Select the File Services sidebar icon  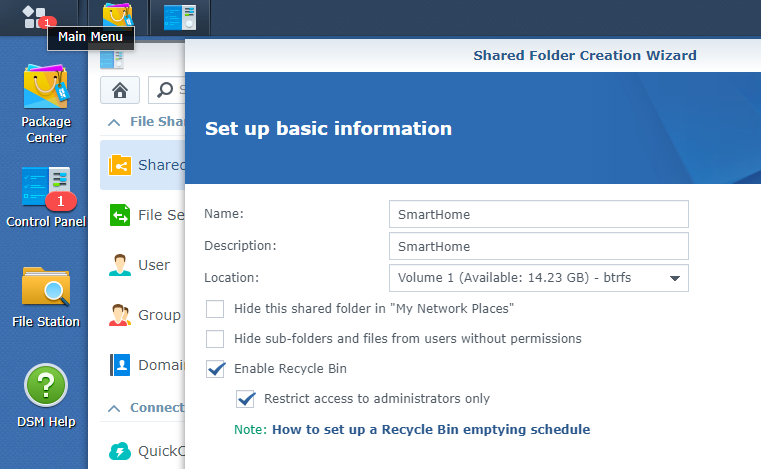[119, 215]
